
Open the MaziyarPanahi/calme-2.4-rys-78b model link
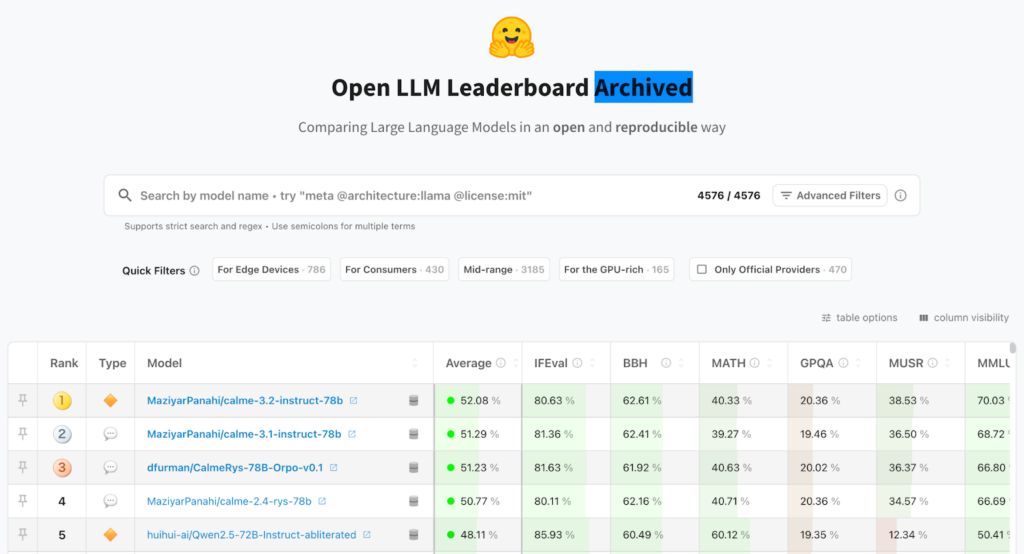pyautogui.click(x=229, y=502)
